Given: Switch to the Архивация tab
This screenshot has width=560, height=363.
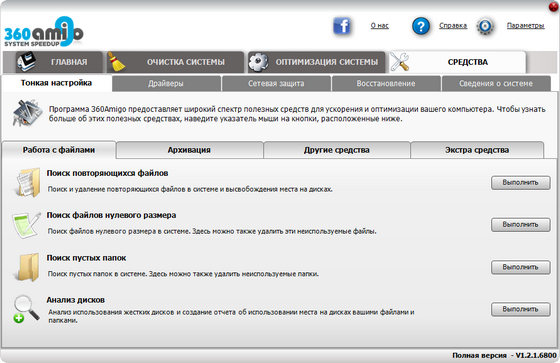Looking at the screenshot, I should click(190, 150).
